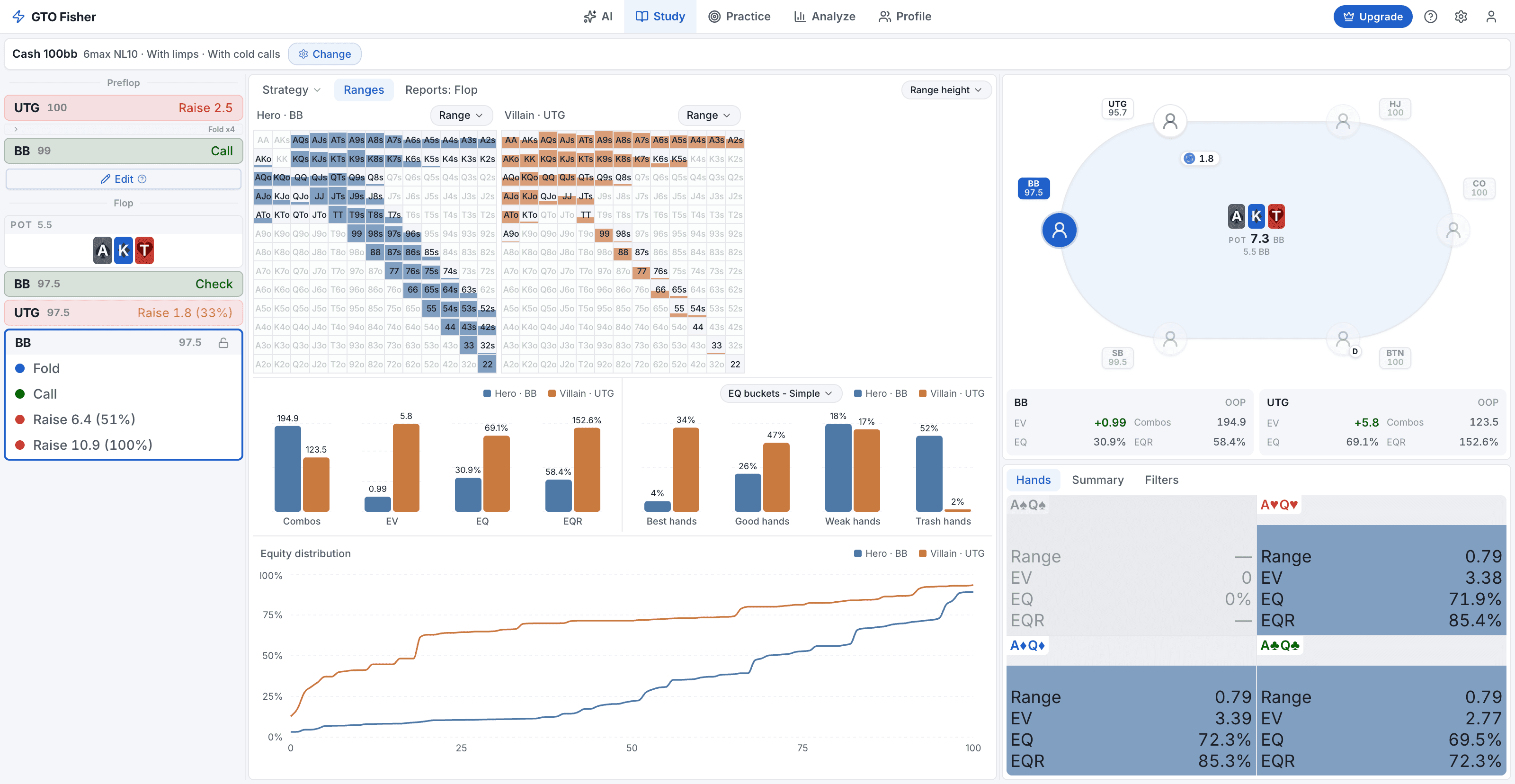Click AA cell in Villain range grid
Viewport: 1515px width, 784px height.
tap(510, 140)
